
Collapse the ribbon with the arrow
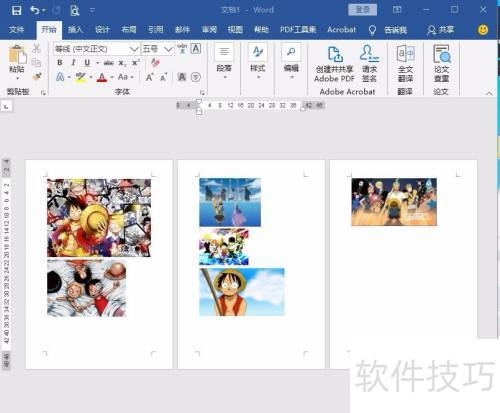[x=489, y=94]
